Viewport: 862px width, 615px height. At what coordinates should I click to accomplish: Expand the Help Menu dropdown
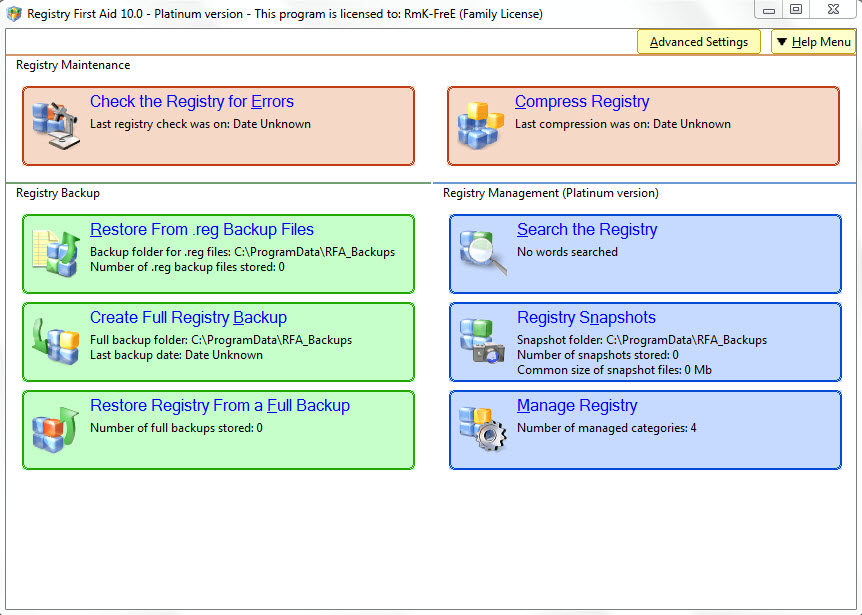tap(813, 42)
